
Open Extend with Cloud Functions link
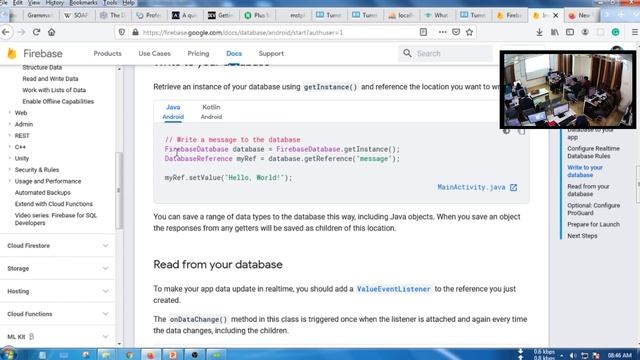(x=53, y=204)
